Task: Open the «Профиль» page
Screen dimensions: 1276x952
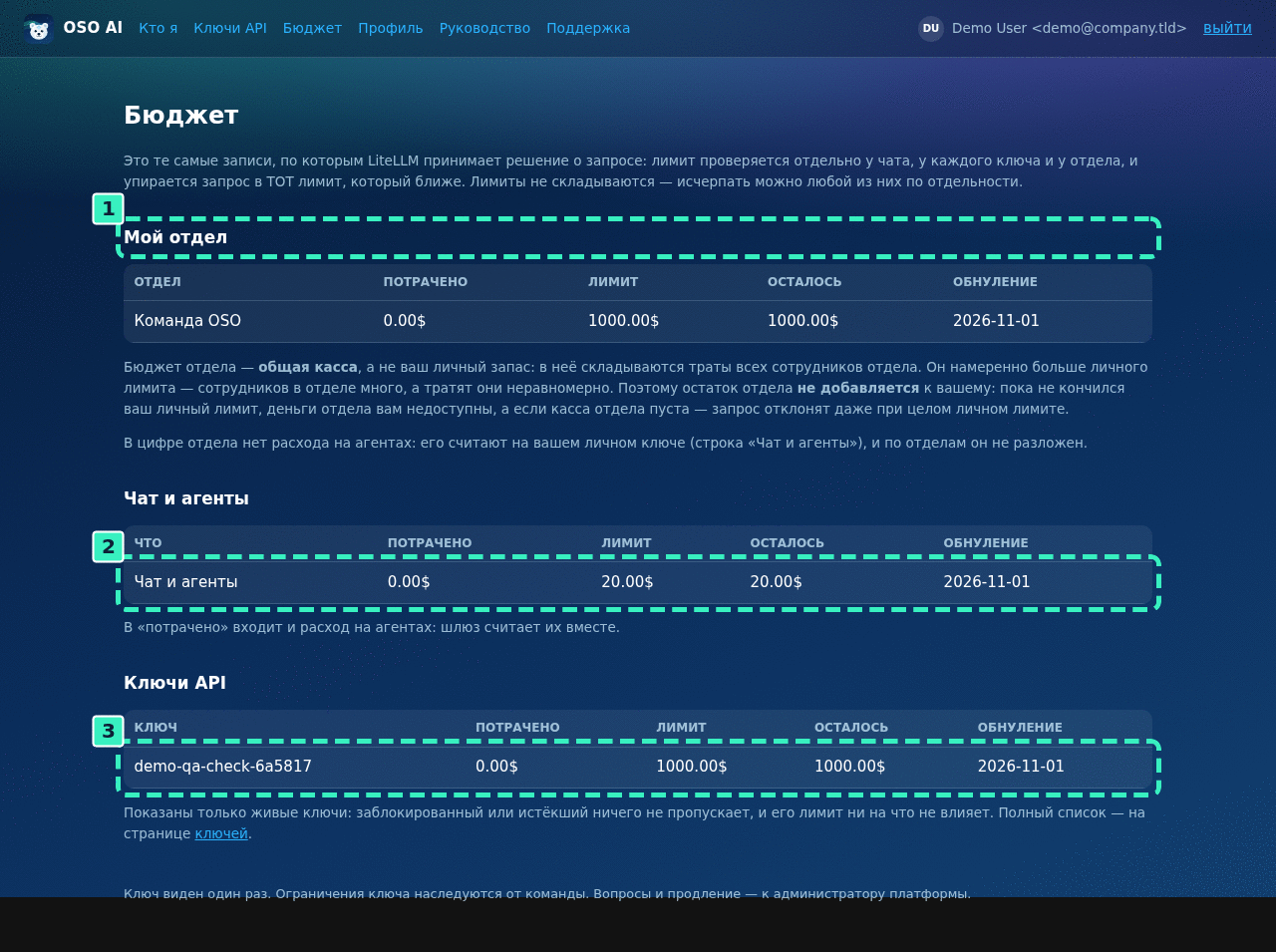Action: pyautogui.click(x=391, y=28)
